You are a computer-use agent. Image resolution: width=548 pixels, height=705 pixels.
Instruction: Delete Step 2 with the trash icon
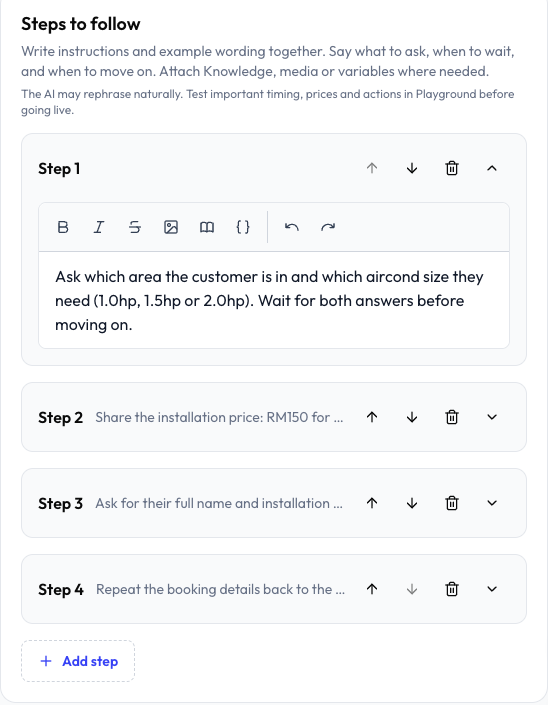click(x=452, y=417)
